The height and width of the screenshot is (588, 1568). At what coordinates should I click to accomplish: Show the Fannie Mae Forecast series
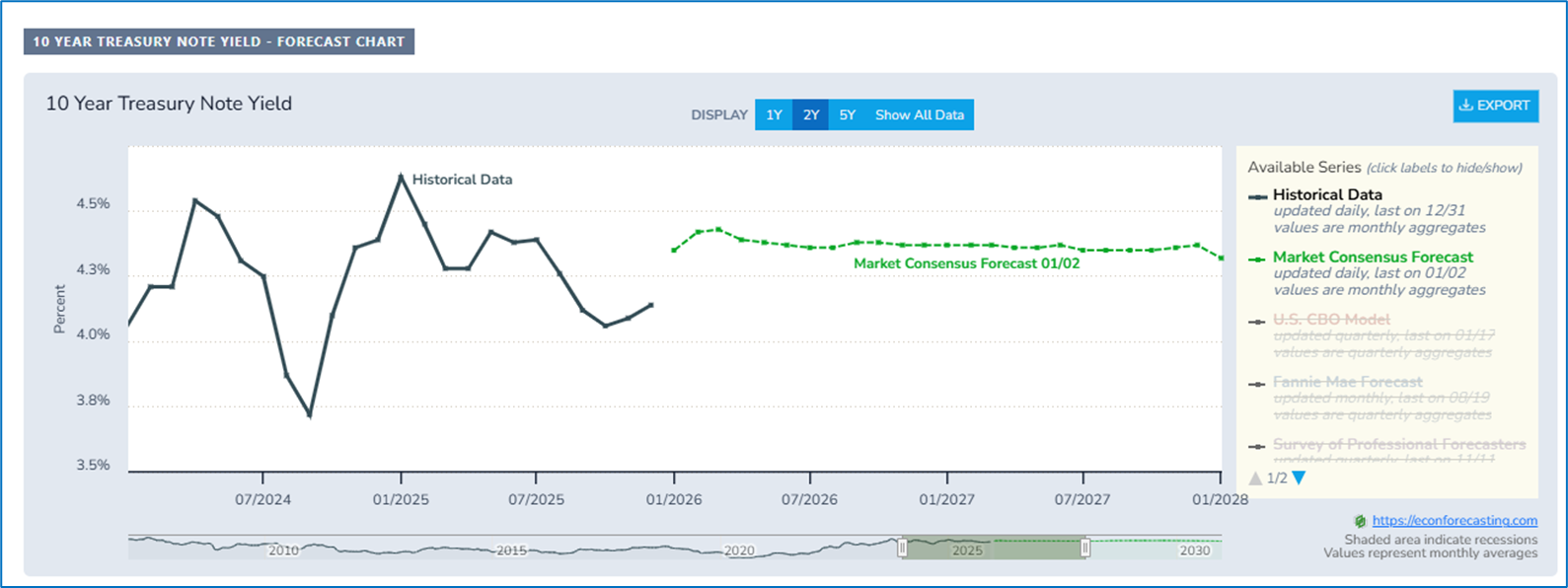1347,382
